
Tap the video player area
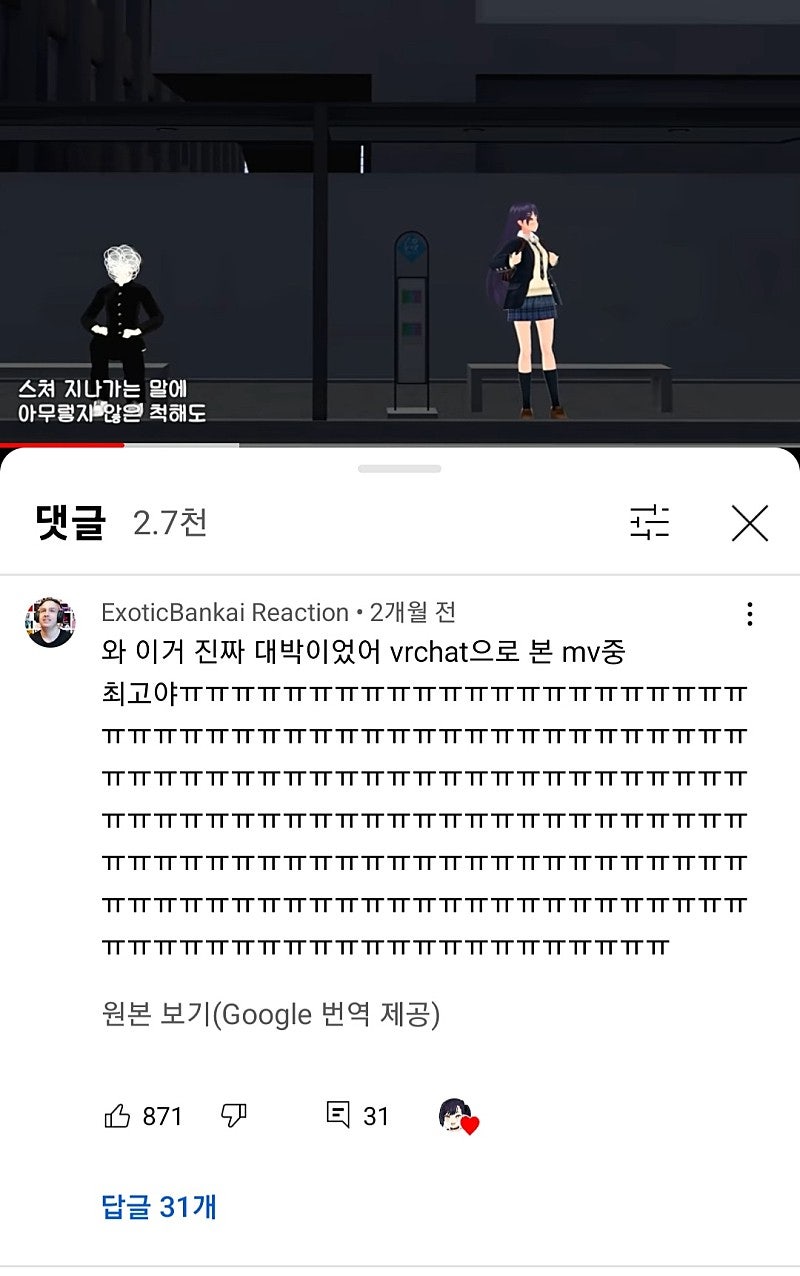(400, 220)
